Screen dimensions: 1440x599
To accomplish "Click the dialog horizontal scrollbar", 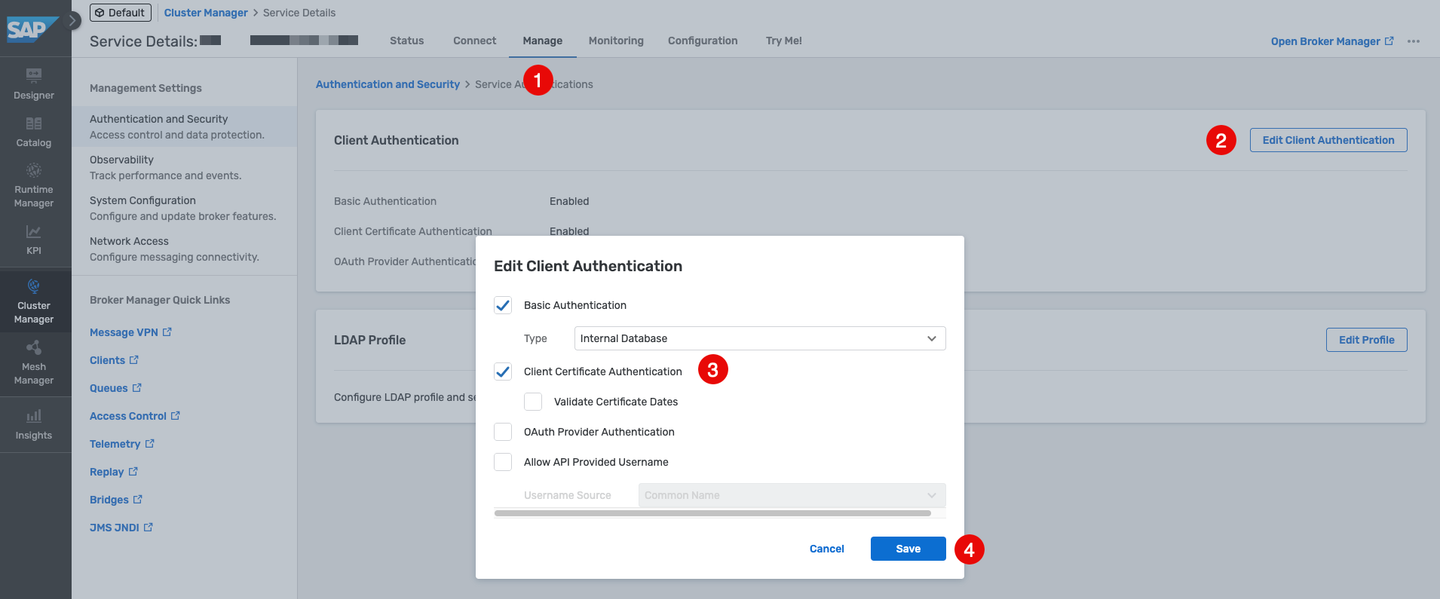I will [712, 513].
